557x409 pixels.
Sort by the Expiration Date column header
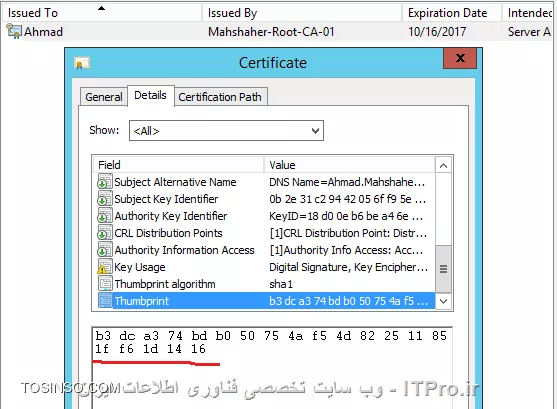452,13
